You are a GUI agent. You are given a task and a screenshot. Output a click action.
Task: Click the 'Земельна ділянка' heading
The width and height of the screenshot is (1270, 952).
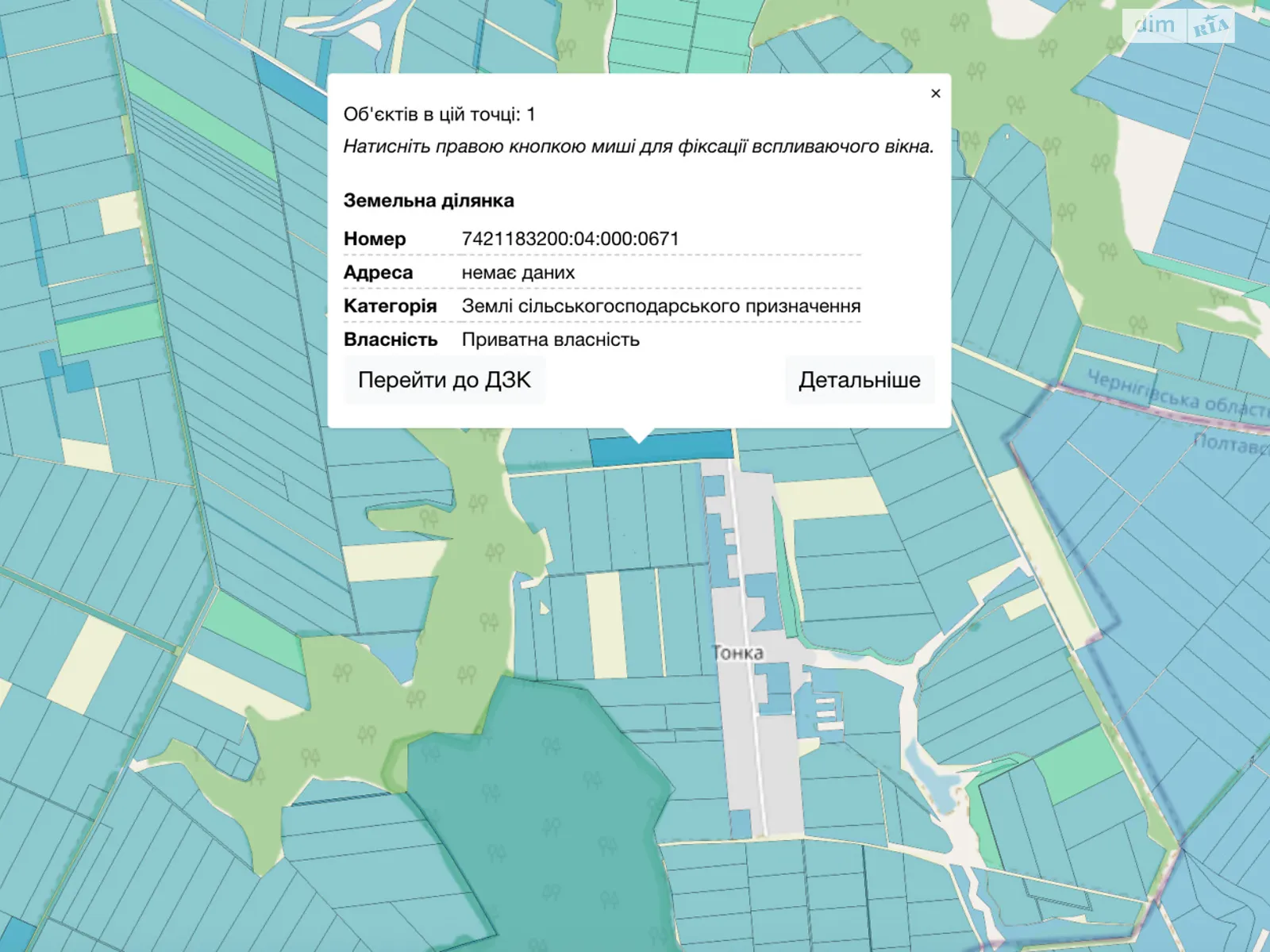click(429, 201)
